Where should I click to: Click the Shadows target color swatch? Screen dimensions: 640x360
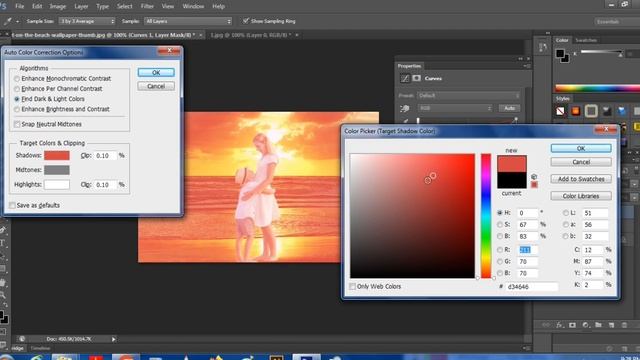tap(57, 156)
